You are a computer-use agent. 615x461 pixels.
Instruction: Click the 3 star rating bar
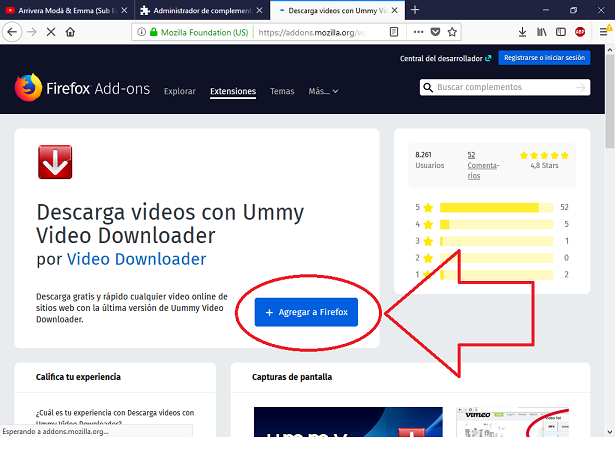496,241
